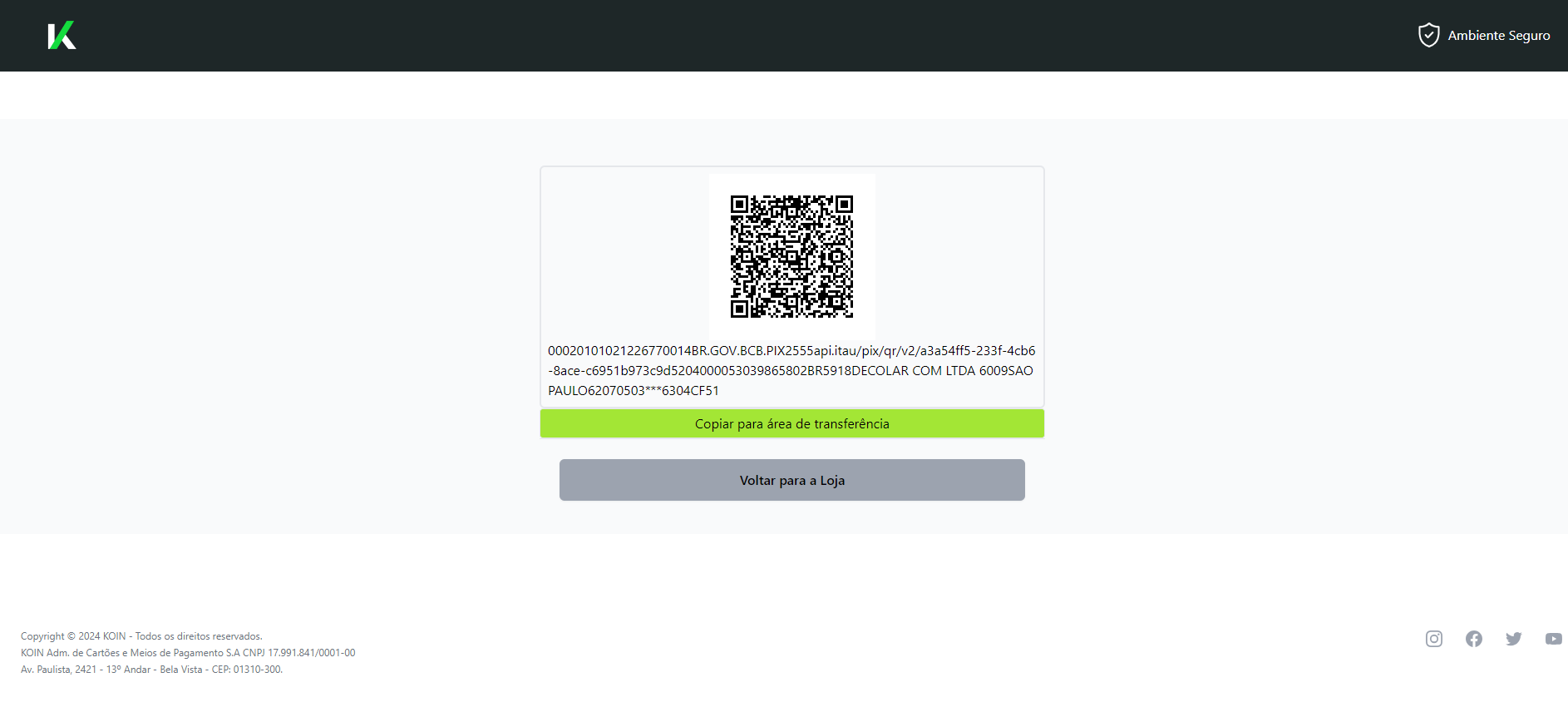Viewport: 1568px width, 707px height.
Task: Click the DECOLAR COM LTDA text in code
Action: pyautogui.click(x=915, y=371)
